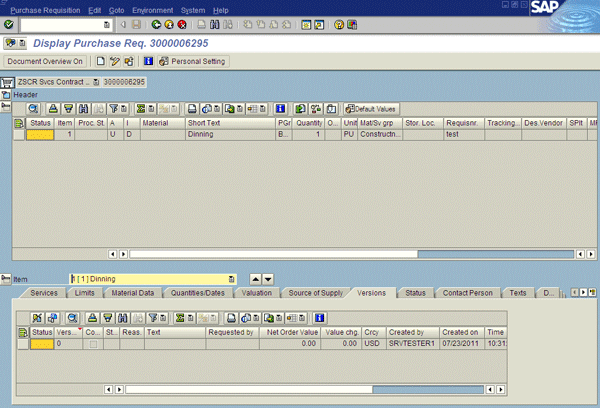Click the blue info icon in Versions toolbar
This screenshot has height=408, width=600.
coord(320,316)
